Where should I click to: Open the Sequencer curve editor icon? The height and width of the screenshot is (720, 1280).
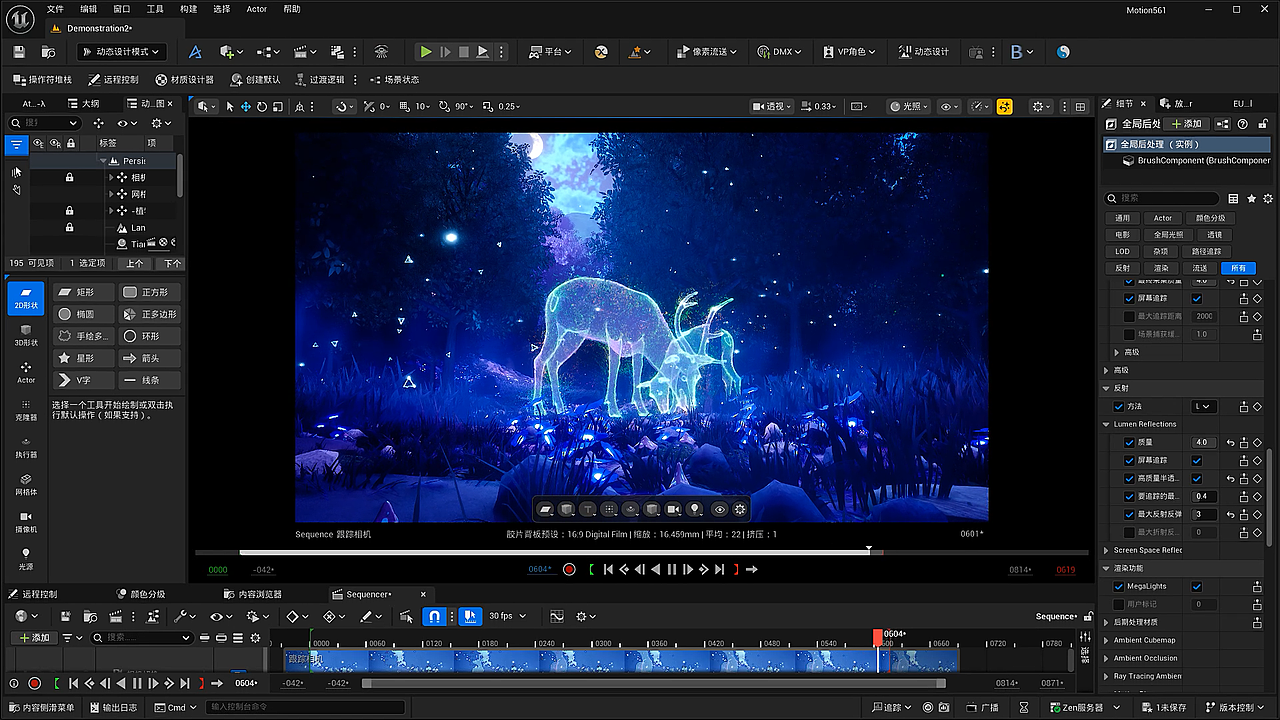(557, 616)
